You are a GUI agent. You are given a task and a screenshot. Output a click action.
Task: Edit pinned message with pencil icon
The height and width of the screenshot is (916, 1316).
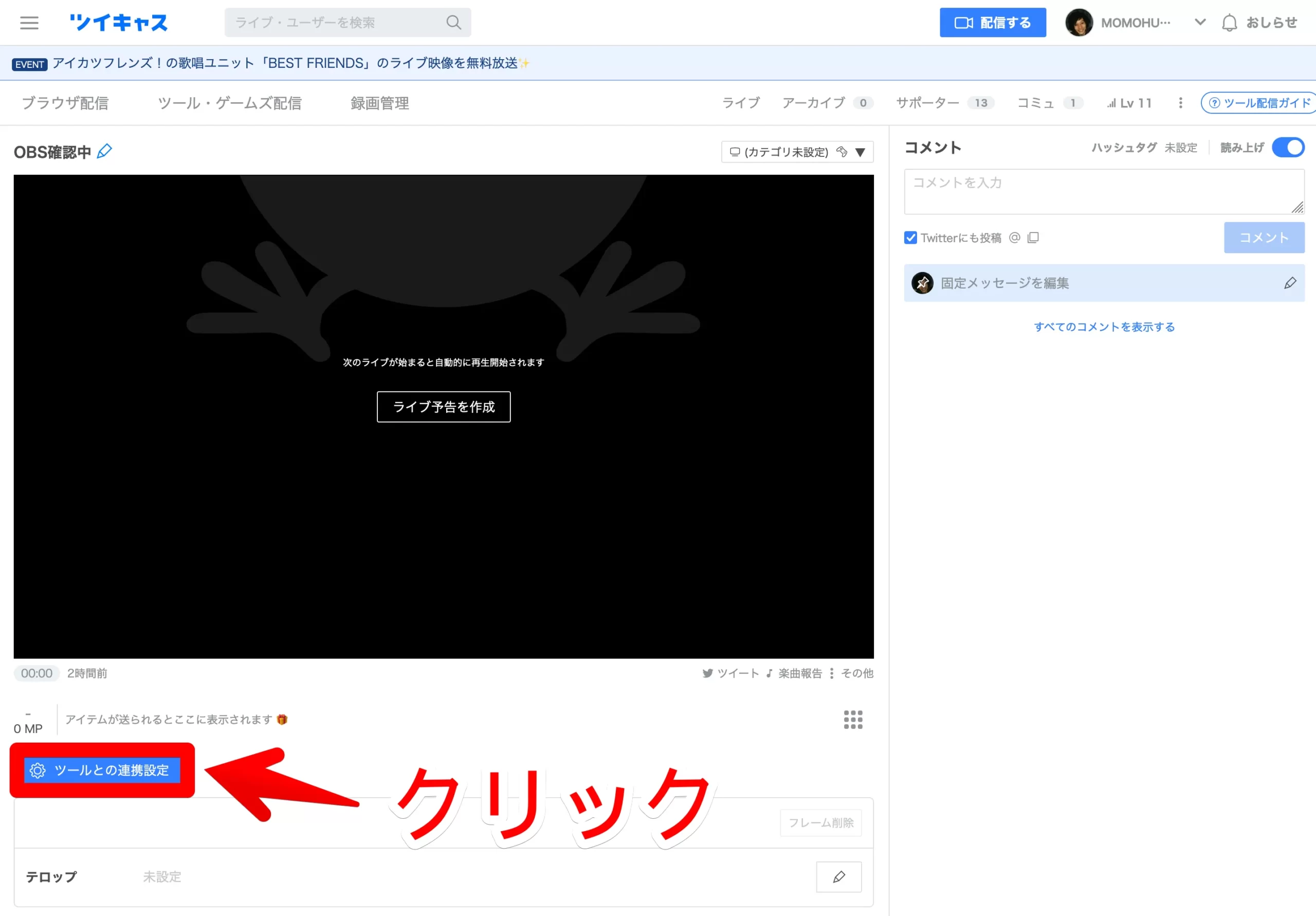[x=1290, y=283]
